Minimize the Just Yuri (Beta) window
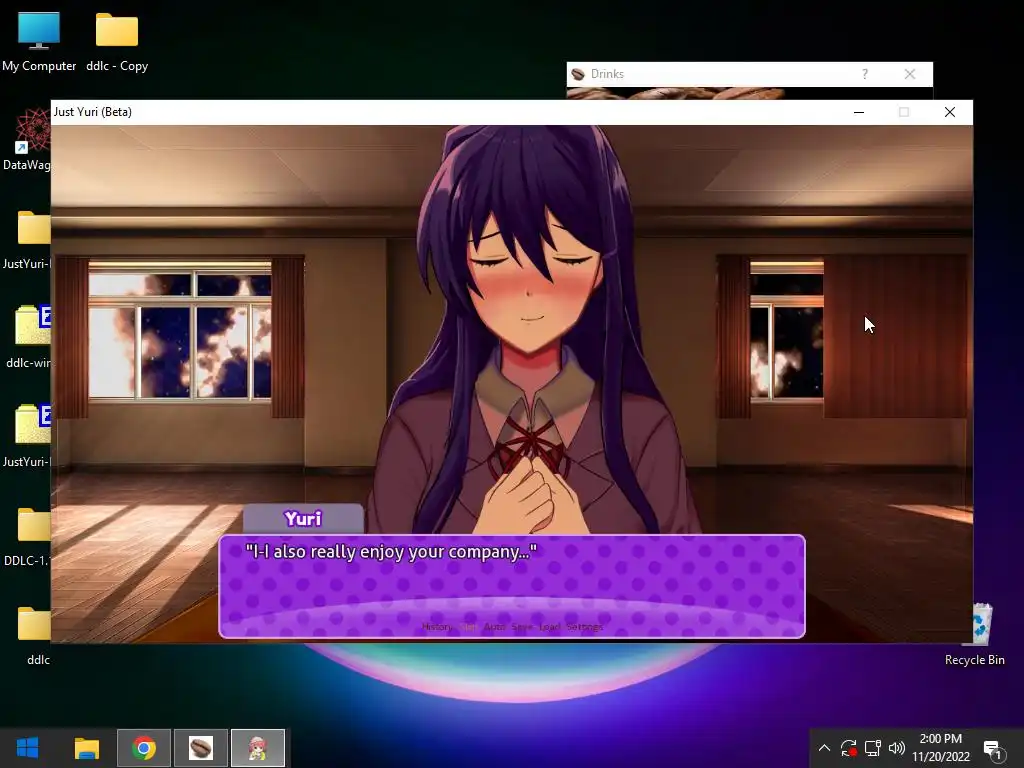This screenshot has height=768, width=1024. pos(859,112)
